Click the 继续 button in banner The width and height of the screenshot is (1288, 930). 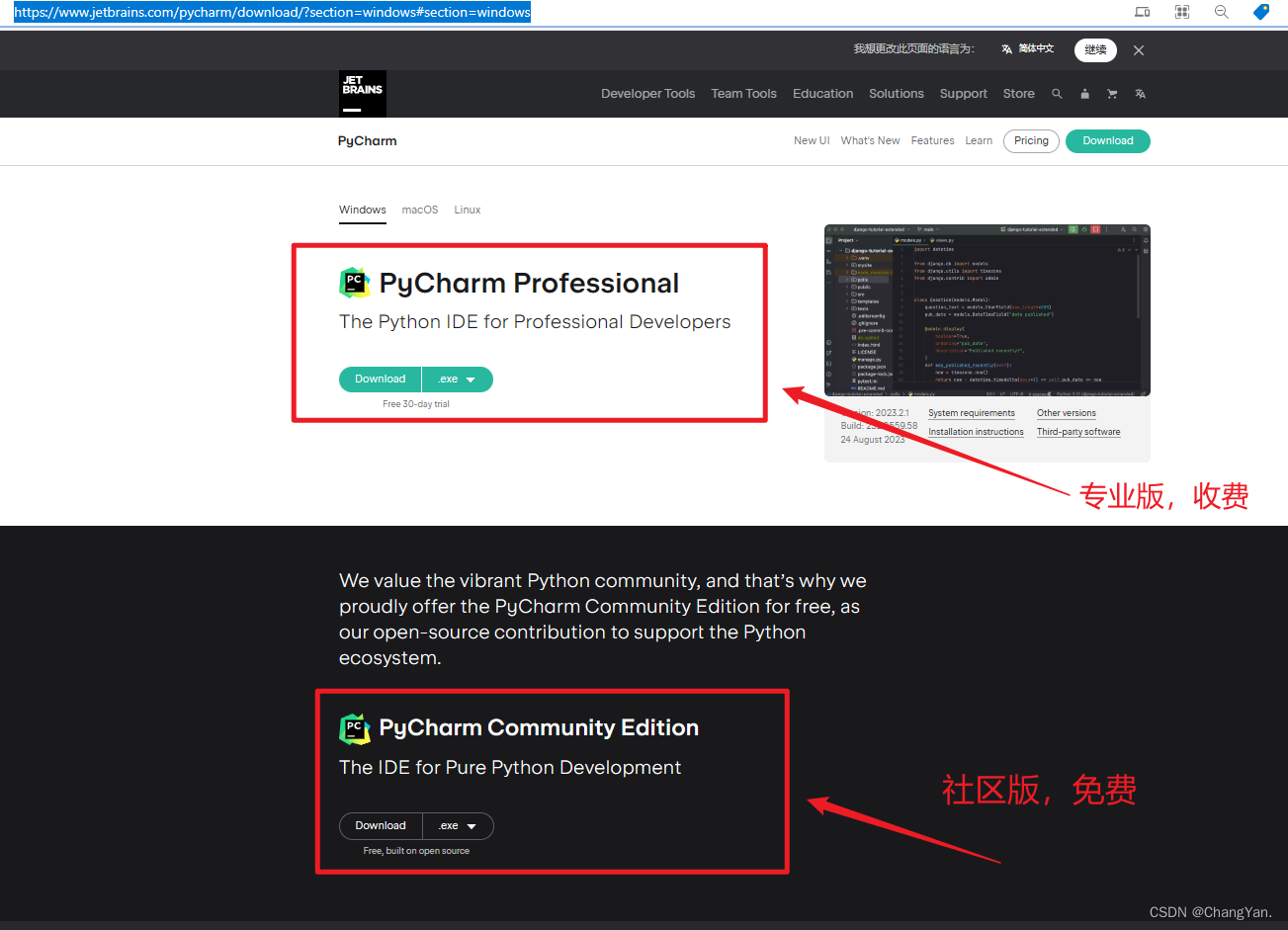pos(1095,50)
